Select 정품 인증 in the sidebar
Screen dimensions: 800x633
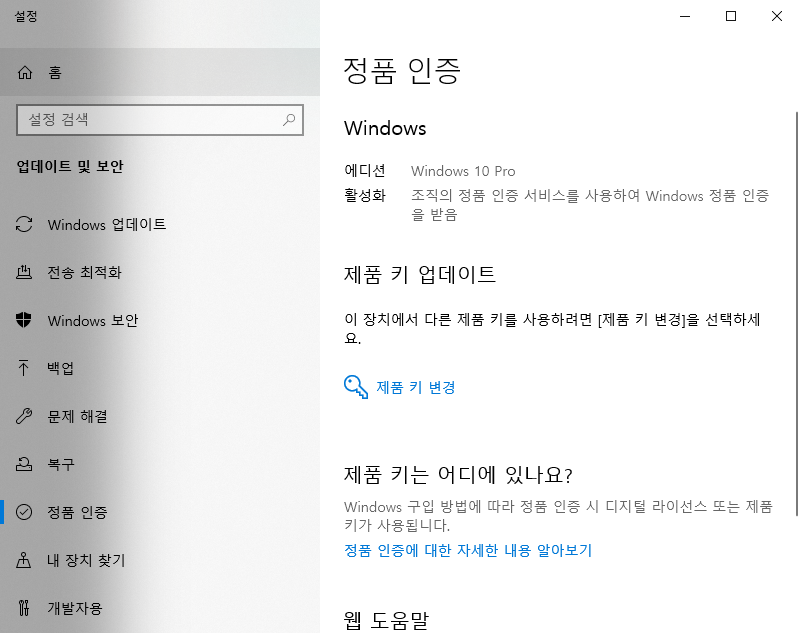click(160, 512)
